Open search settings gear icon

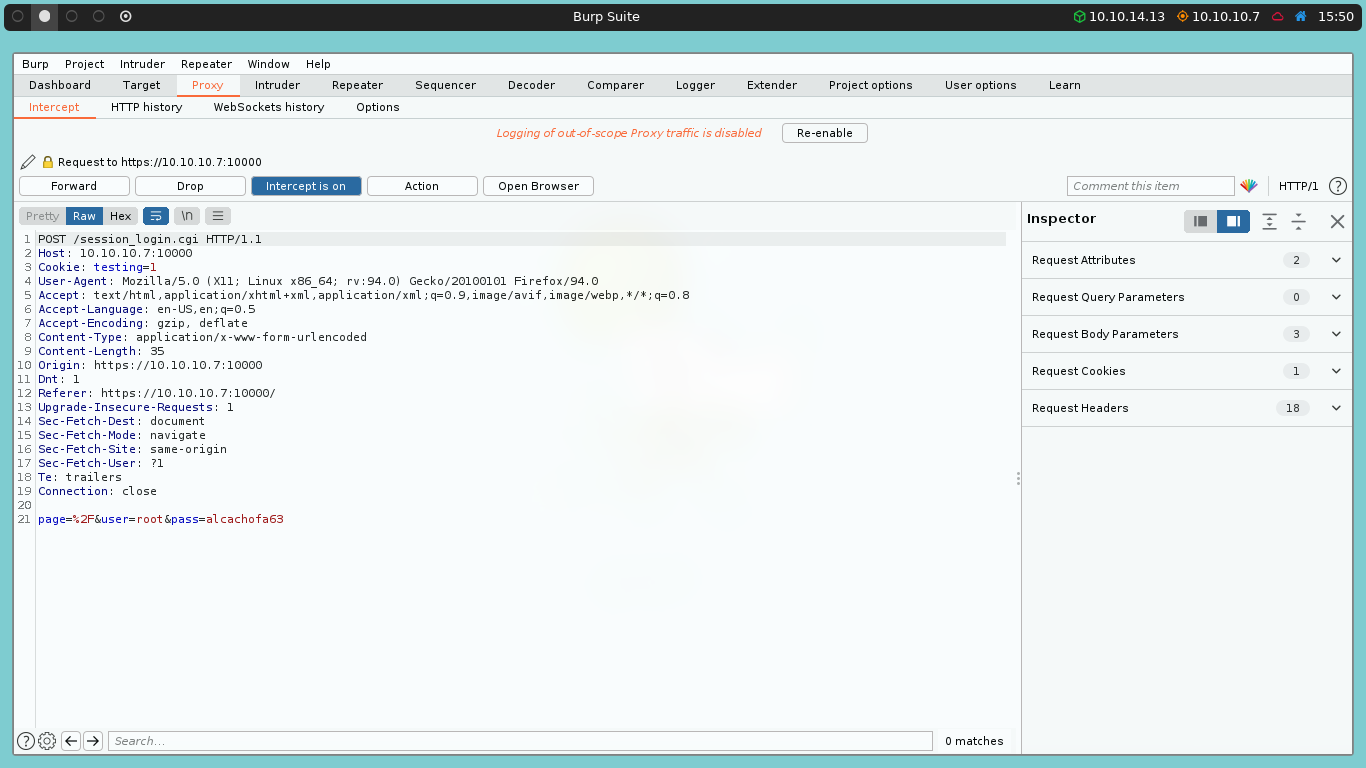[47, 741]
